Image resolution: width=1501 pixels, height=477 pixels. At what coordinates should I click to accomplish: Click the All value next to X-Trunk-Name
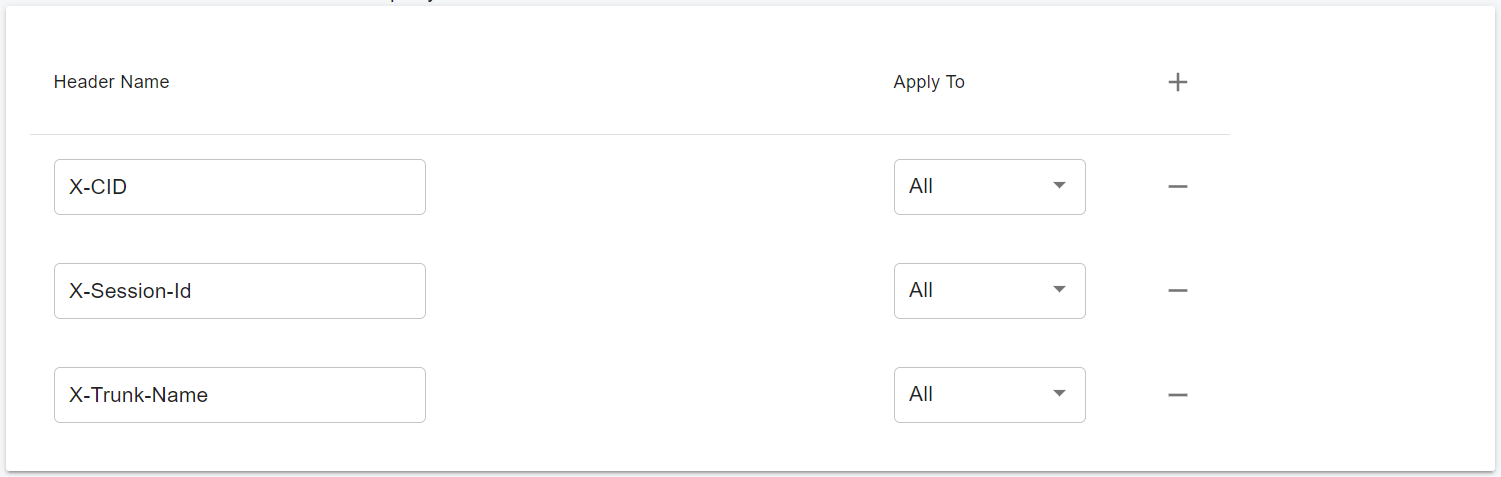pos(921,394)
